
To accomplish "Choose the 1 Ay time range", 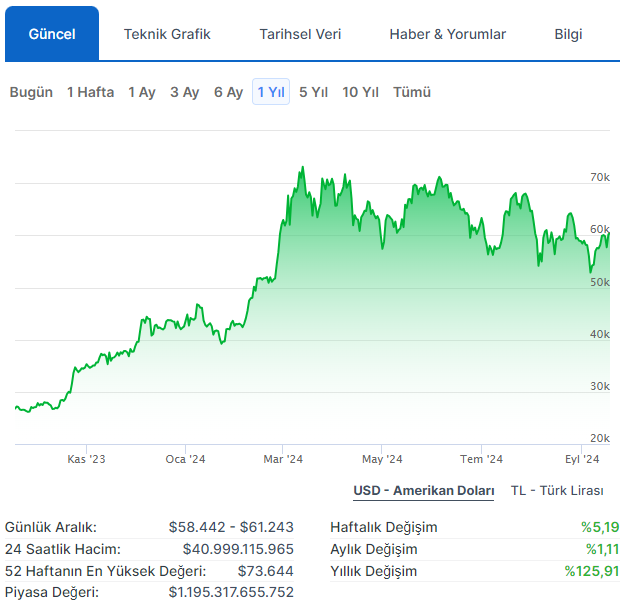I will 142,92.
